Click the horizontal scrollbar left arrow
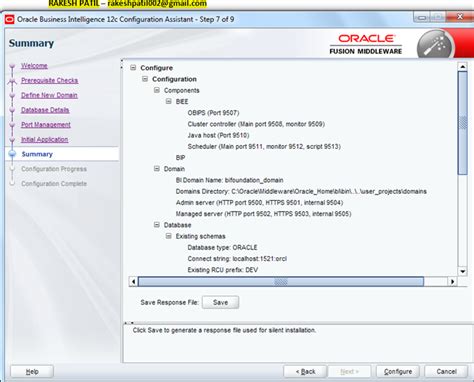The width and height of the screenshot is (474, 382). [x=133, y=282]
